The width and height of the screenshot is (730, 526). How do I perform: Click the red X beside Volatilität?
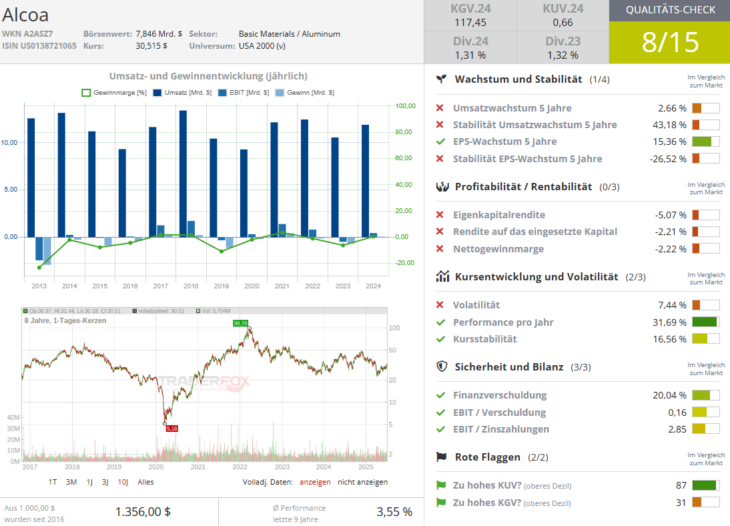pos(439,305)
